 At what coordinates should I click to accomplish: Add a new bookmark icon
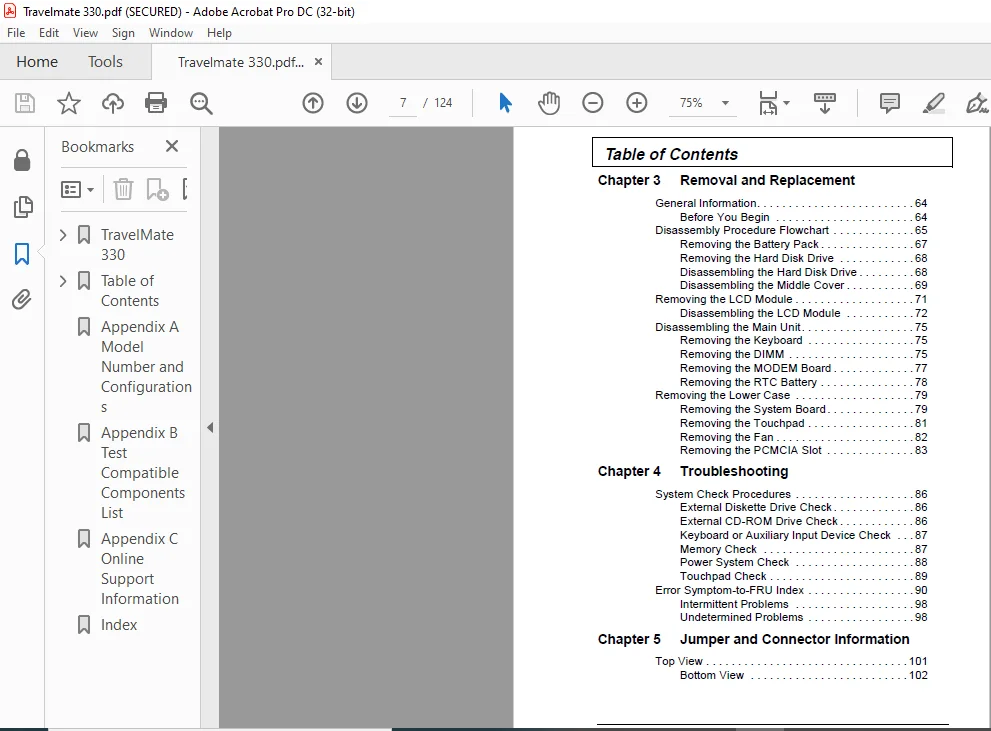pyautogui.click(x=157, y=189)
